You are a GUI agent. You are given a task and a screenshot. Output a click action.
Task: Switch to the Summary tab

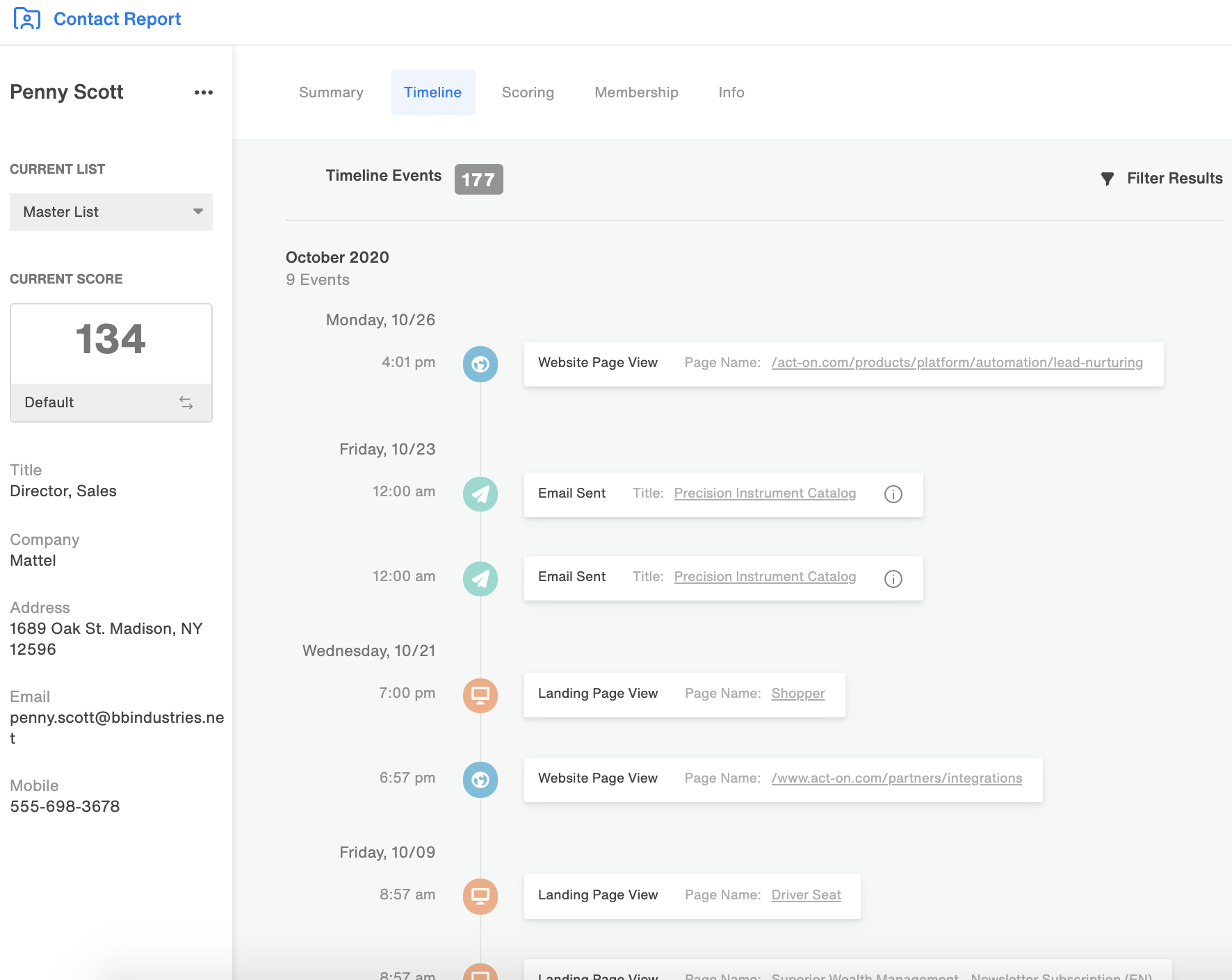click(331, 92)
